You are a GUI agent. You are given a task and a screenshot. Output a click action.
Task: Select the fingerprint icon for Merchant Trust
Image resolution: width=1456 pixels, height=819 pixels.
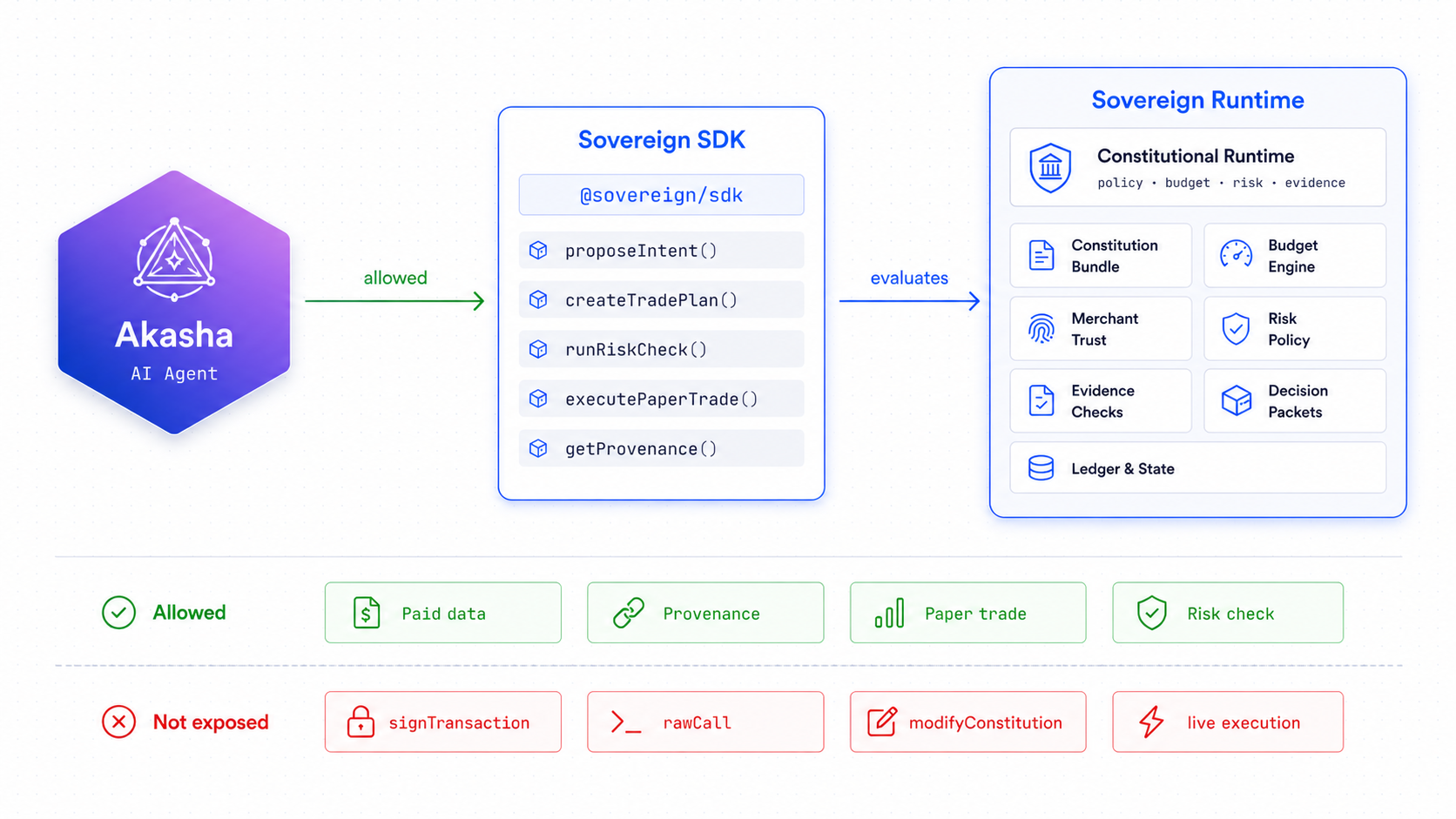click(x=1041, y=328)
